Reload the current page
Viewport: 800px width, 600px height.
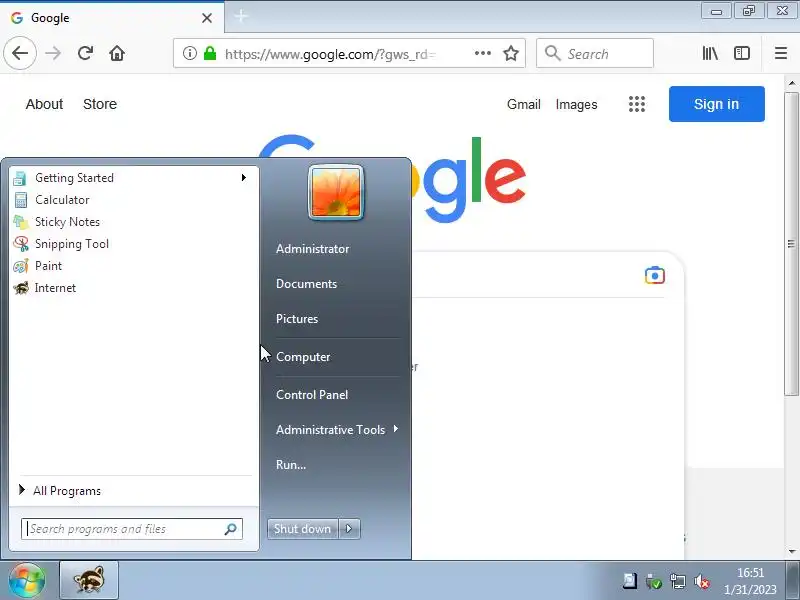(85, 53)
